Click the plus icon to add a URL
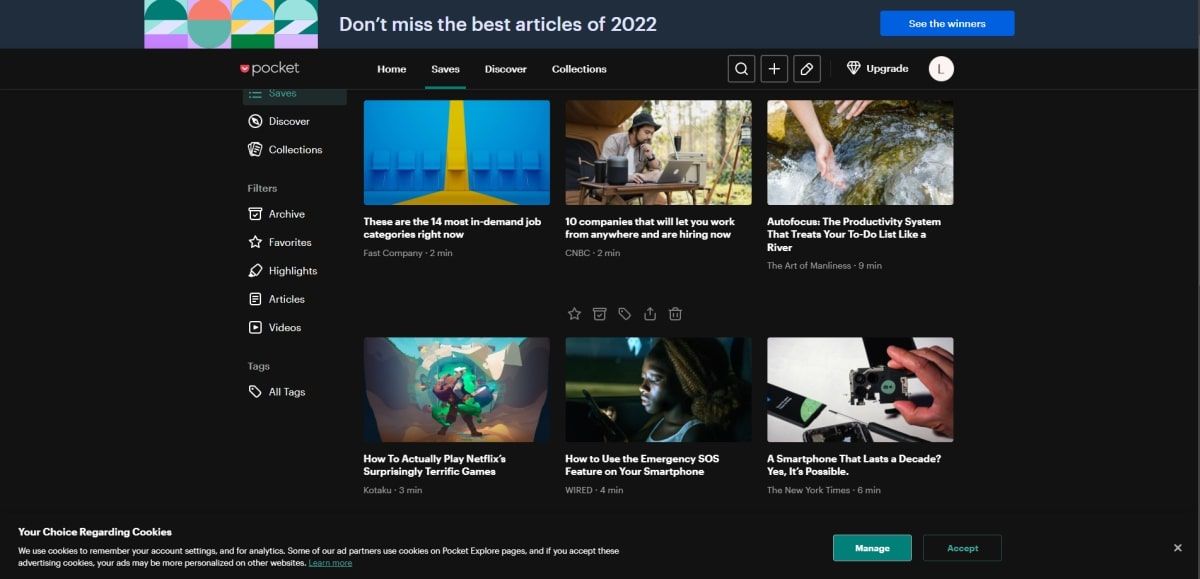1200x579 pixels. [x=774, y=69]
